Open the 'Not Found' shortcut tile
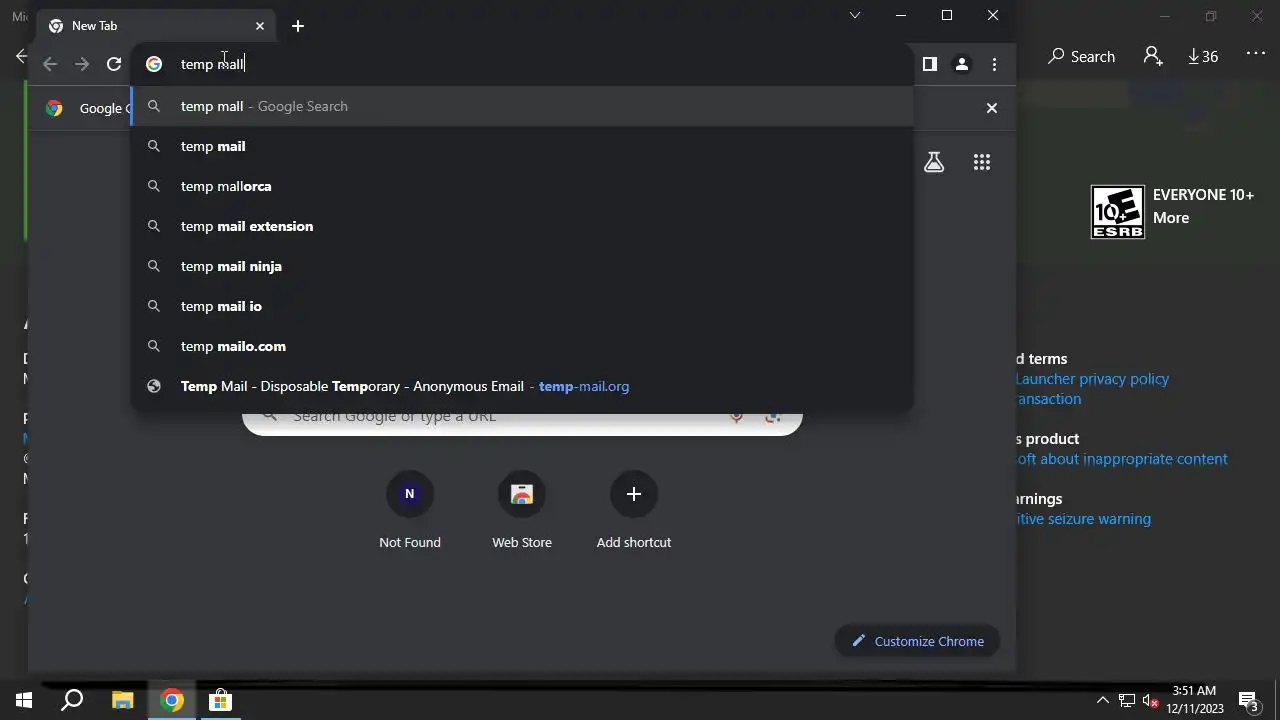 coord(410,512)
